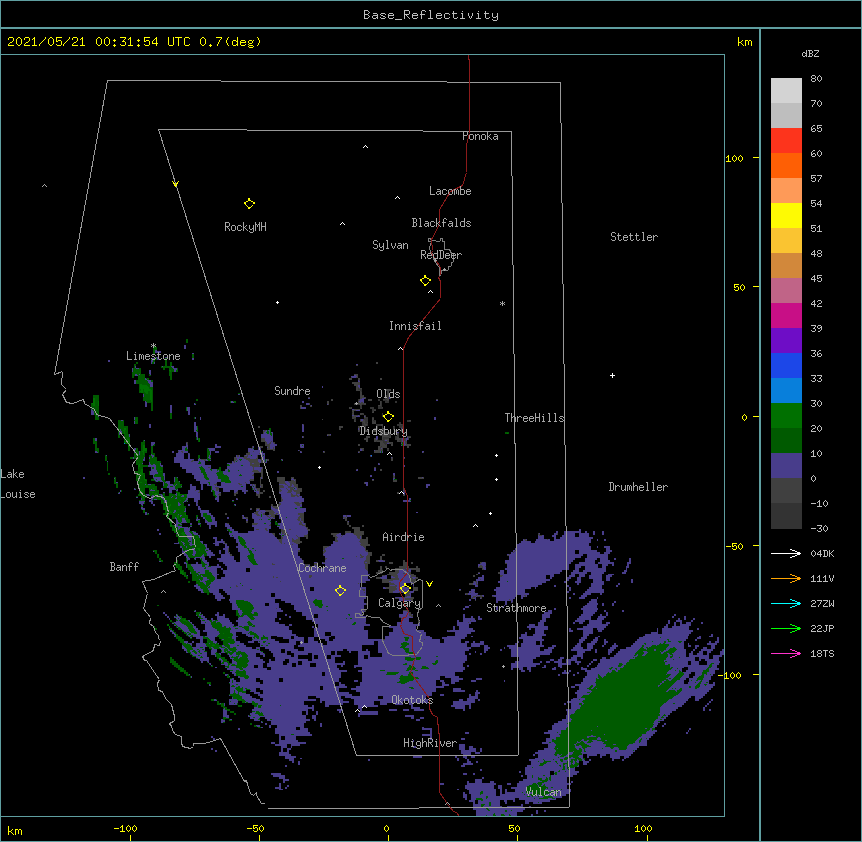Click the Vulcan label
Viewport: 862px width, 842px height.
[x=544, y=792]
